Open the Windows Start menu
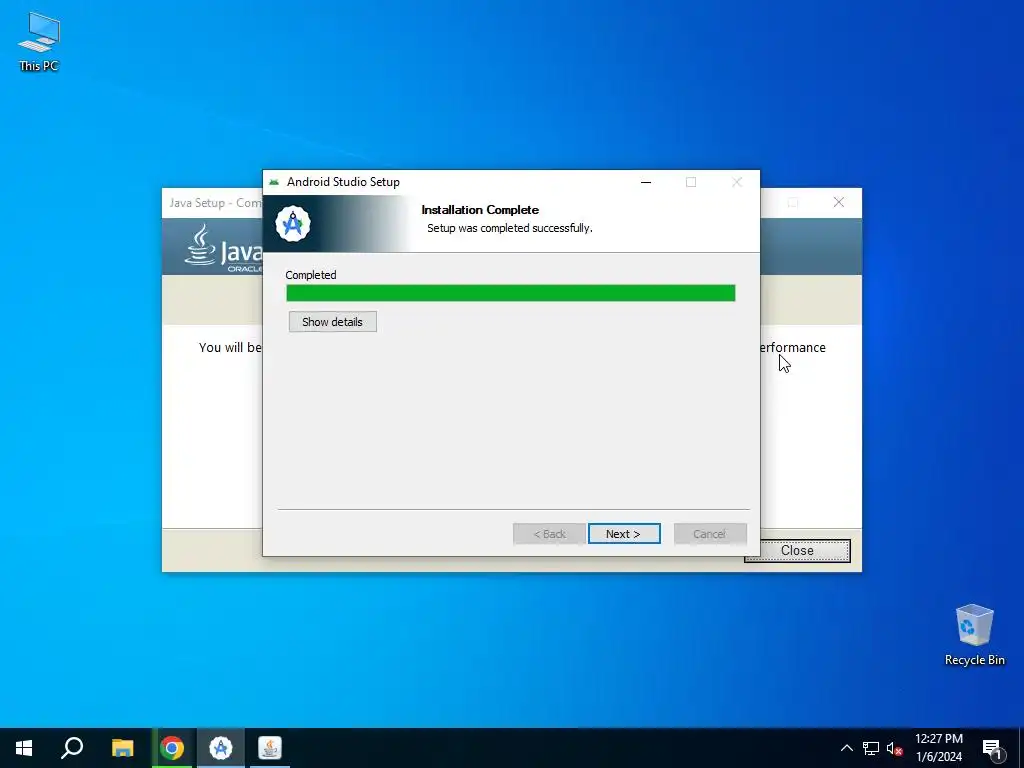The image size is (1024, 768). tap(24, 748)
